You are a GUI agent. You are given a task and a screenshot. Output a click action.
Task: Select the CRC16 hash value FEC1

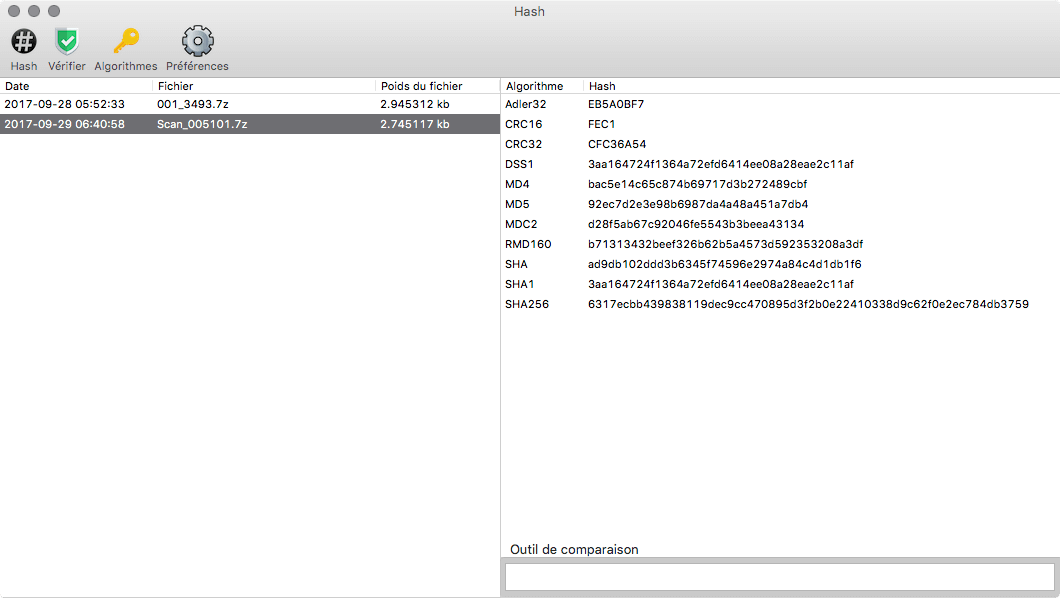602,124
